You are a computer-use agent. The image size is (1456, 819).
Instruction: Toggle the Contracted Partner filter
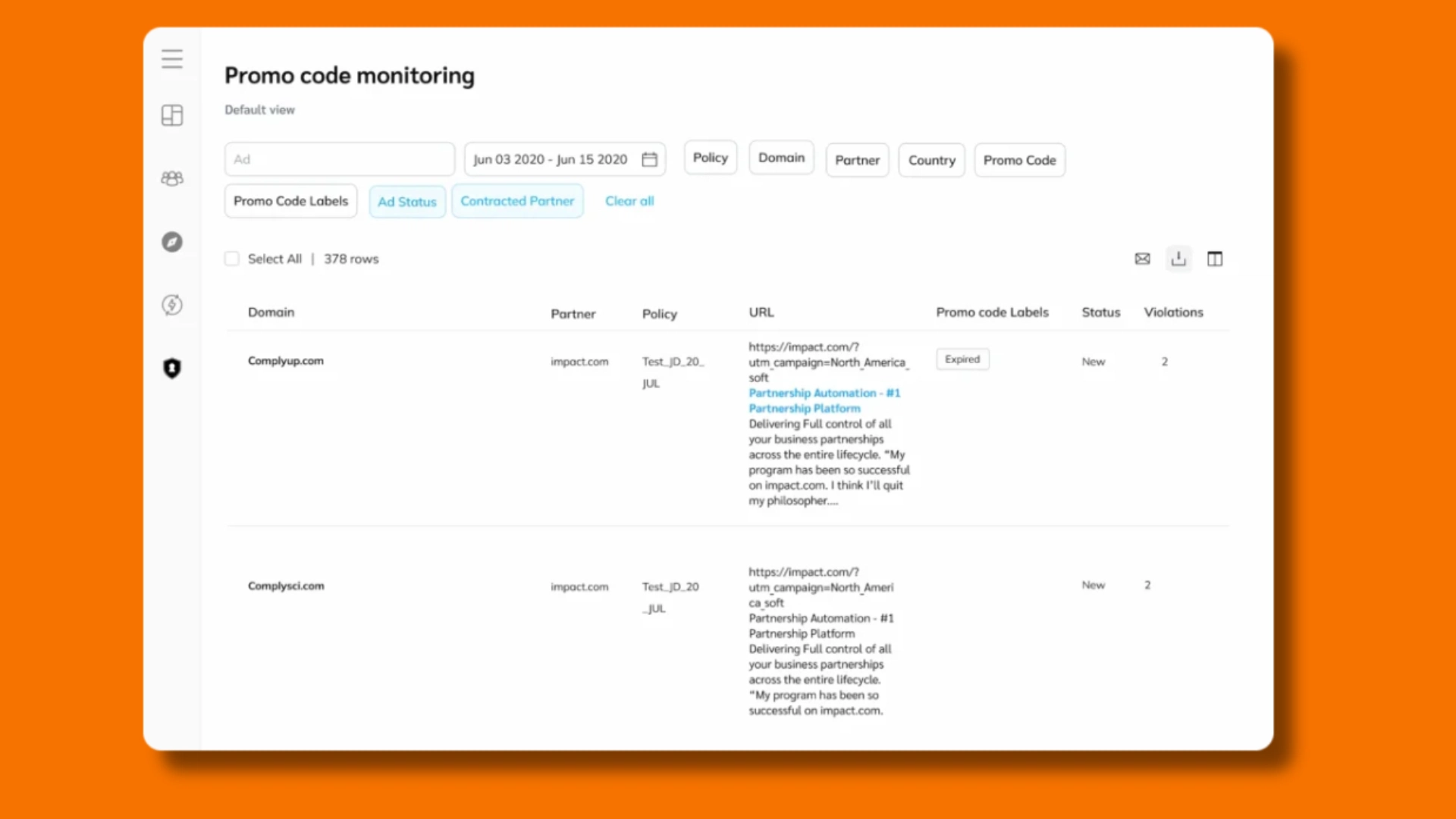517,201
